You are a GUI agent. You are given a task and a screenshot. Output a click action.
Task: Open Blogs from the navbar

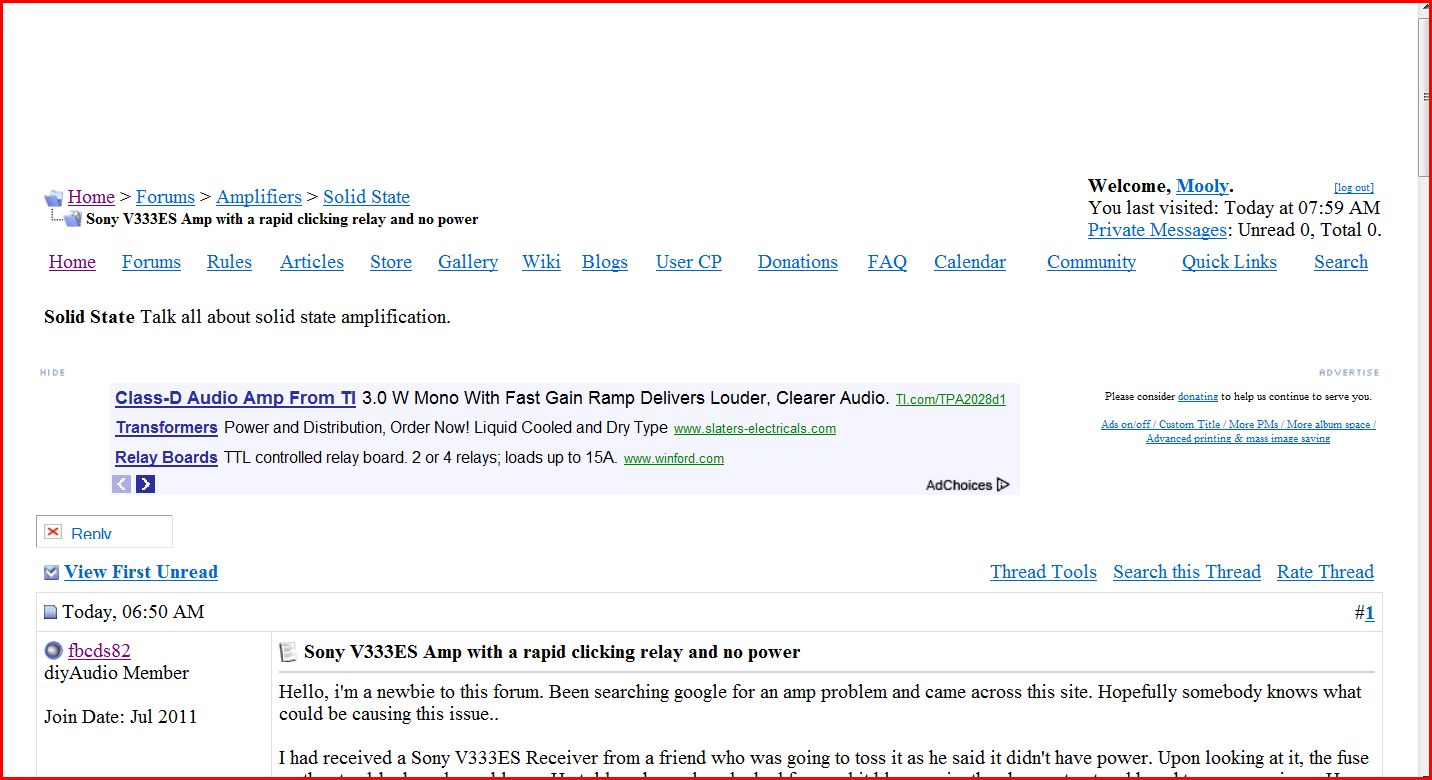coord(605,262)
